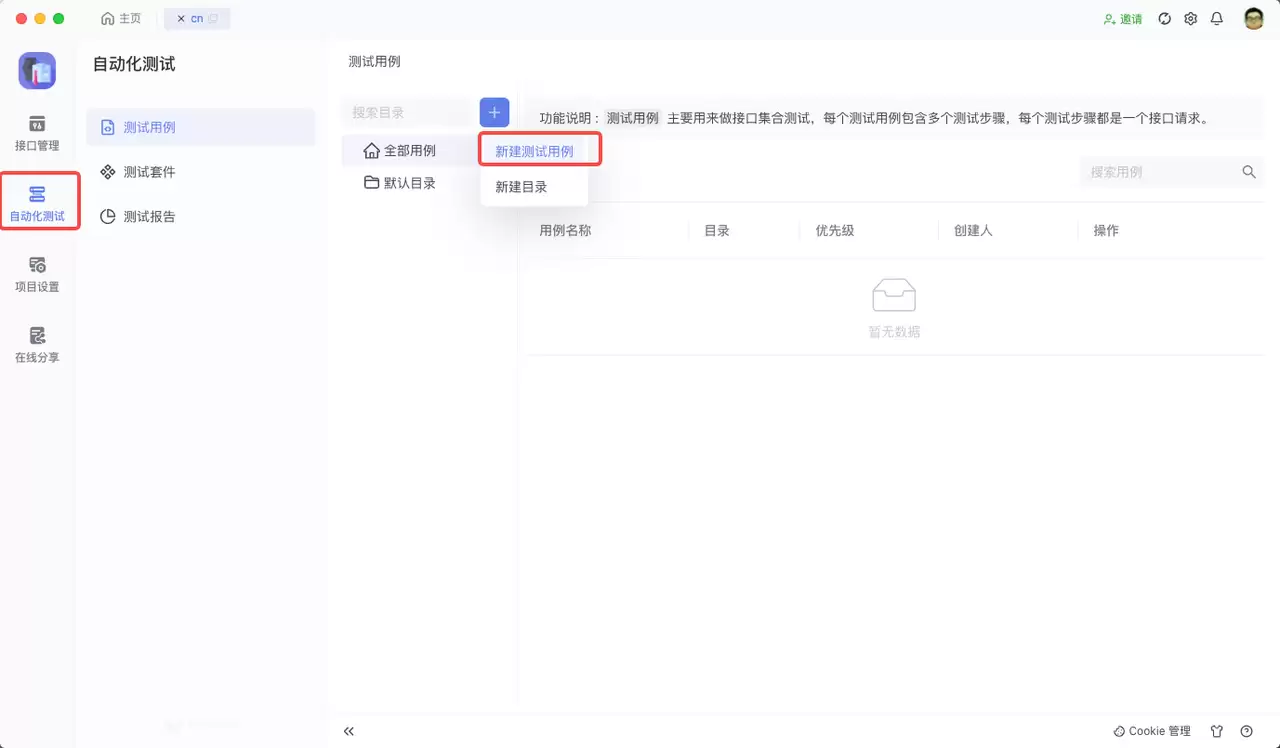Open notifications bell icon
The height and width of the screenshot is (748, 1280).
tap(1217, 19)
